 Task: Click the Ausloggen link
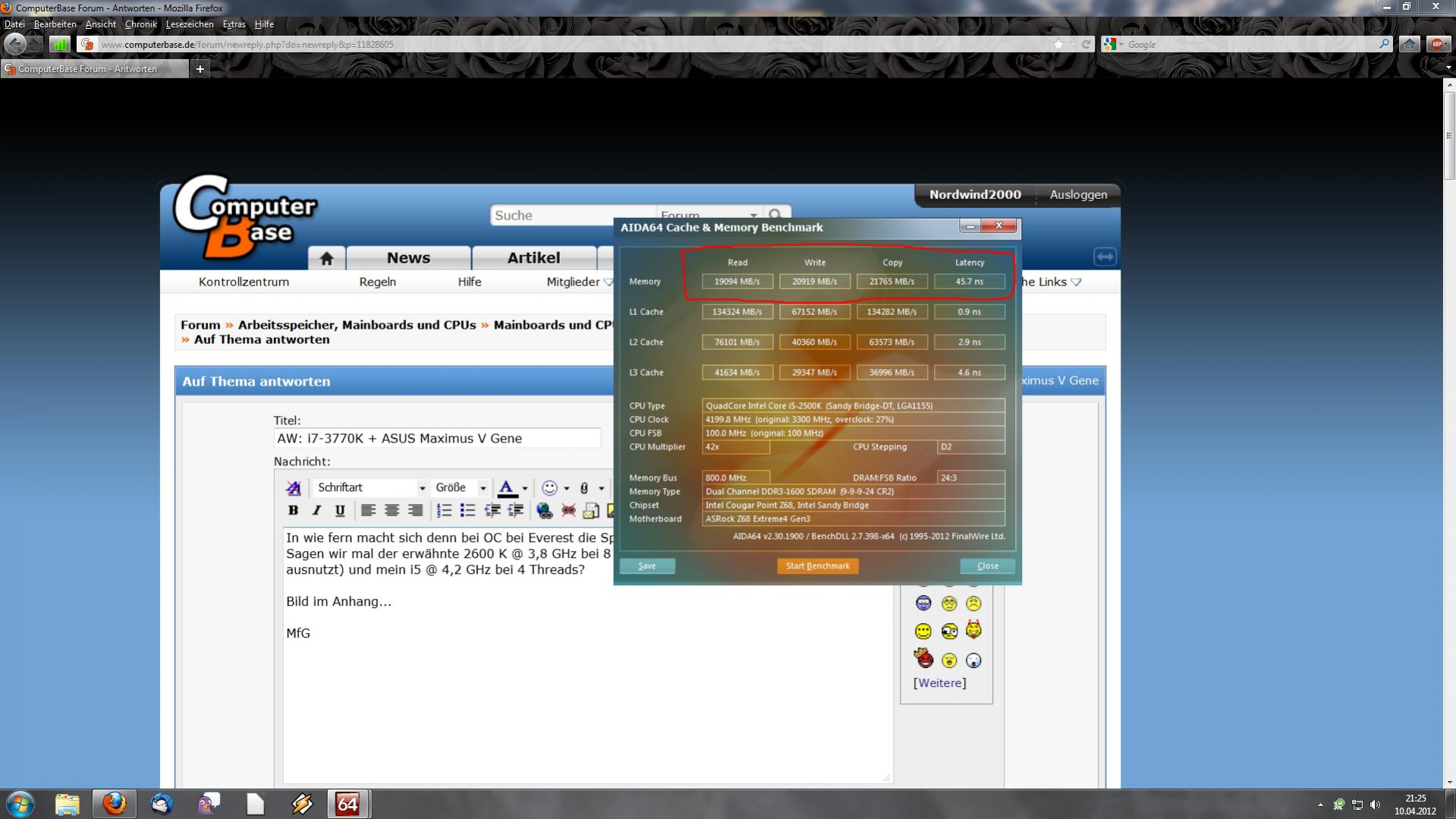[1078, 194]
